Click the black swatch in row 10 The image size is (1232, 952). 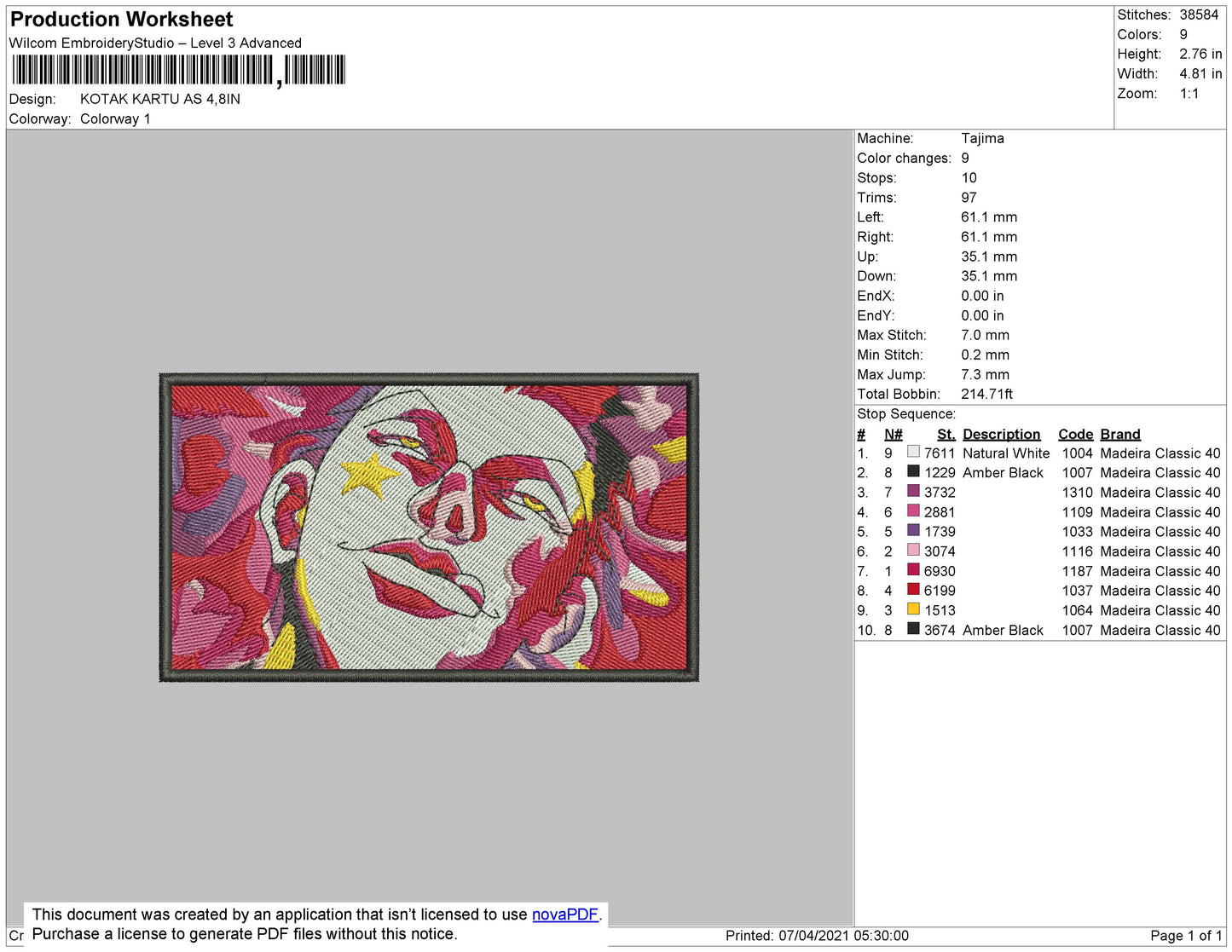coord(913,628)
